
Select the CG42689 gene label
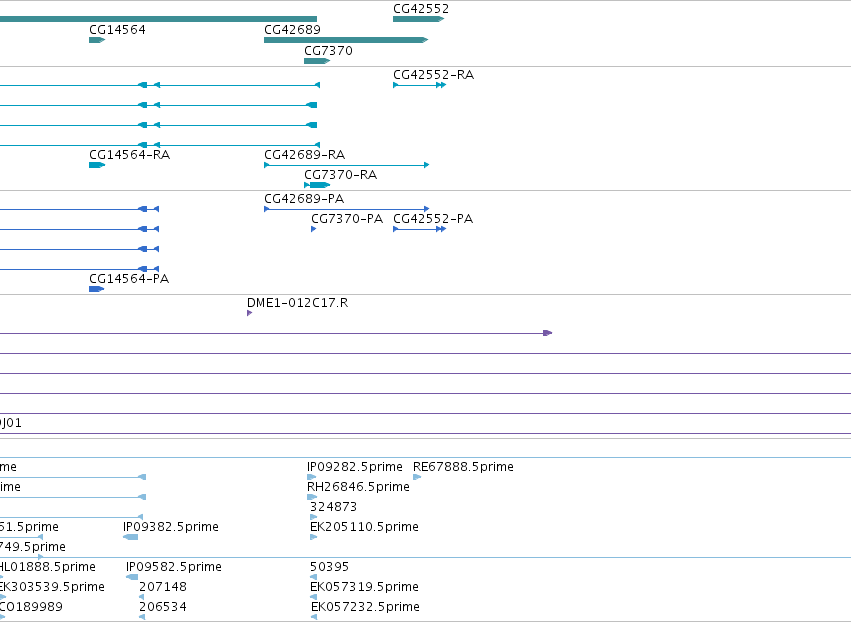292,30
